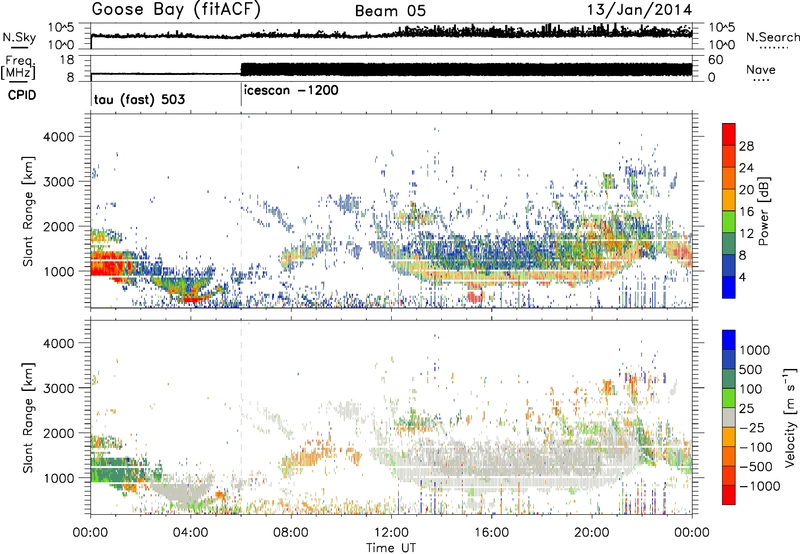Image resolution: width=800 pixels, height=554 pixels.
Task: Click the N.Sky legend label
Action: pos(19,37)
